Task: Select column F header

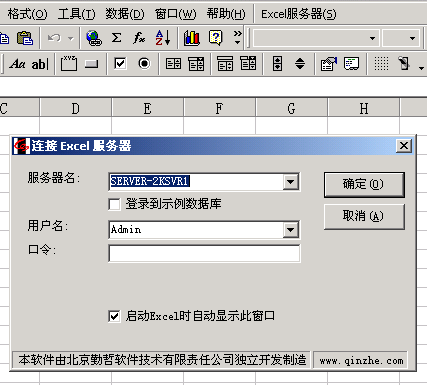Action: (220, 108)
